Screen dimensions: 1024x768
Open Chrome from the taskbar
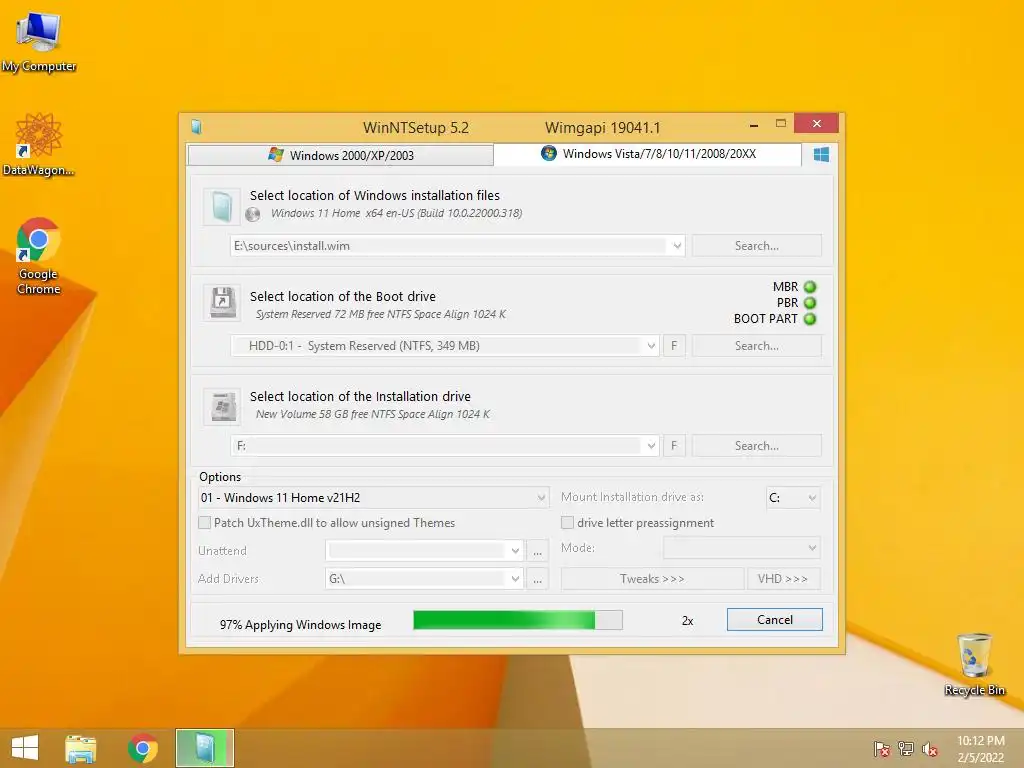(x=142, y=748)
